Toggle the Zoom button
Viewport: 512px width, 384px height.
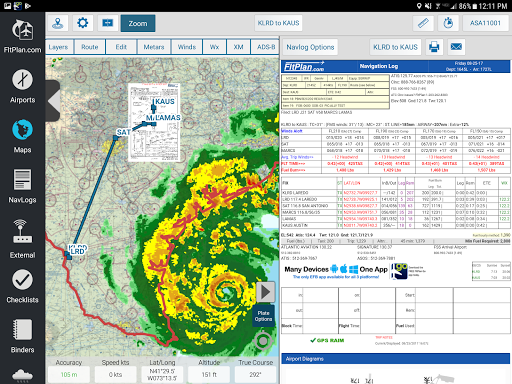tap(138, 23)
